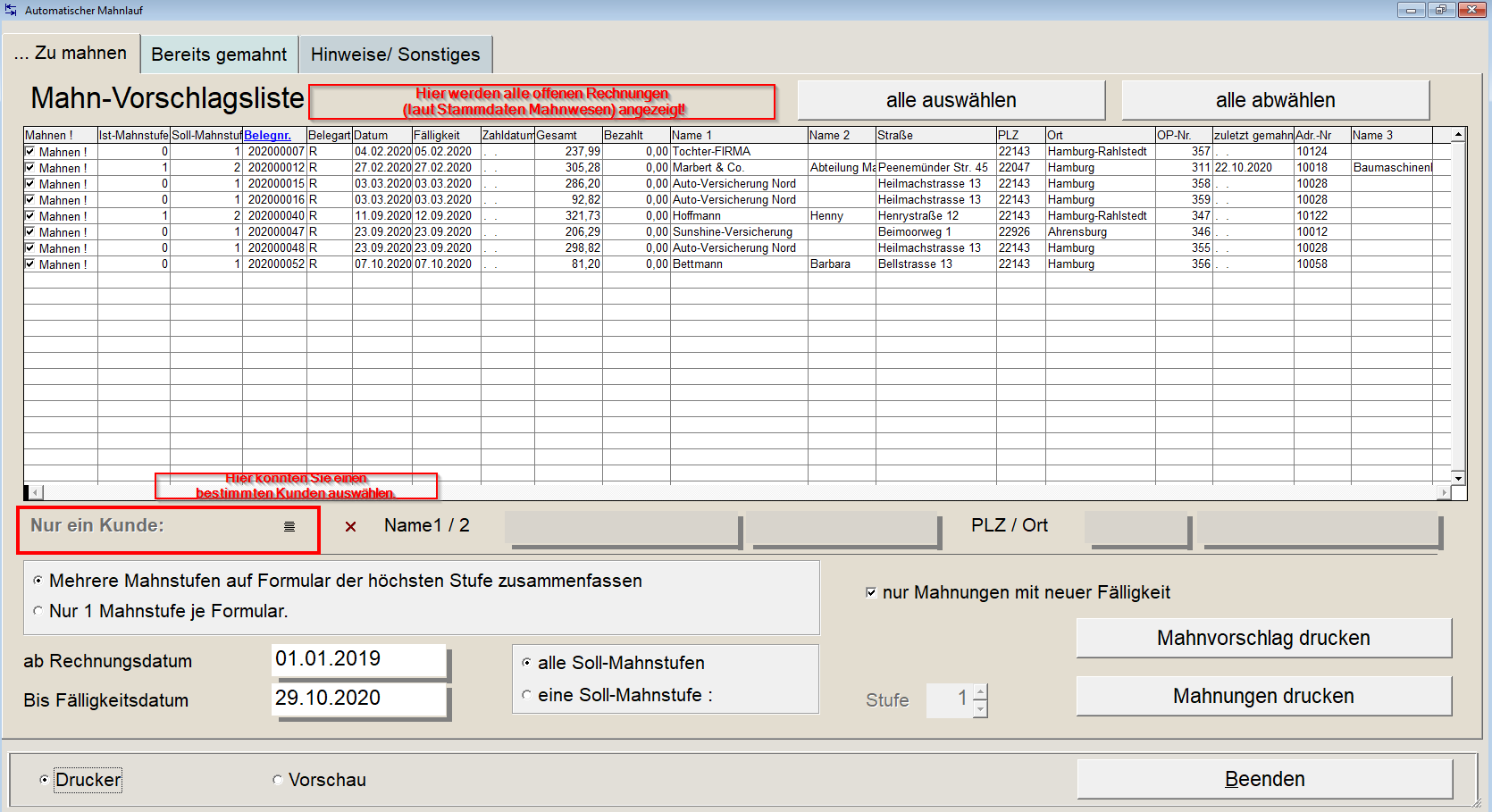Image resolution: width=1492 pixels, height=812 pixels.
Task: Uncheck Mahnen for invoice 202000007
Action: point(29,152)
